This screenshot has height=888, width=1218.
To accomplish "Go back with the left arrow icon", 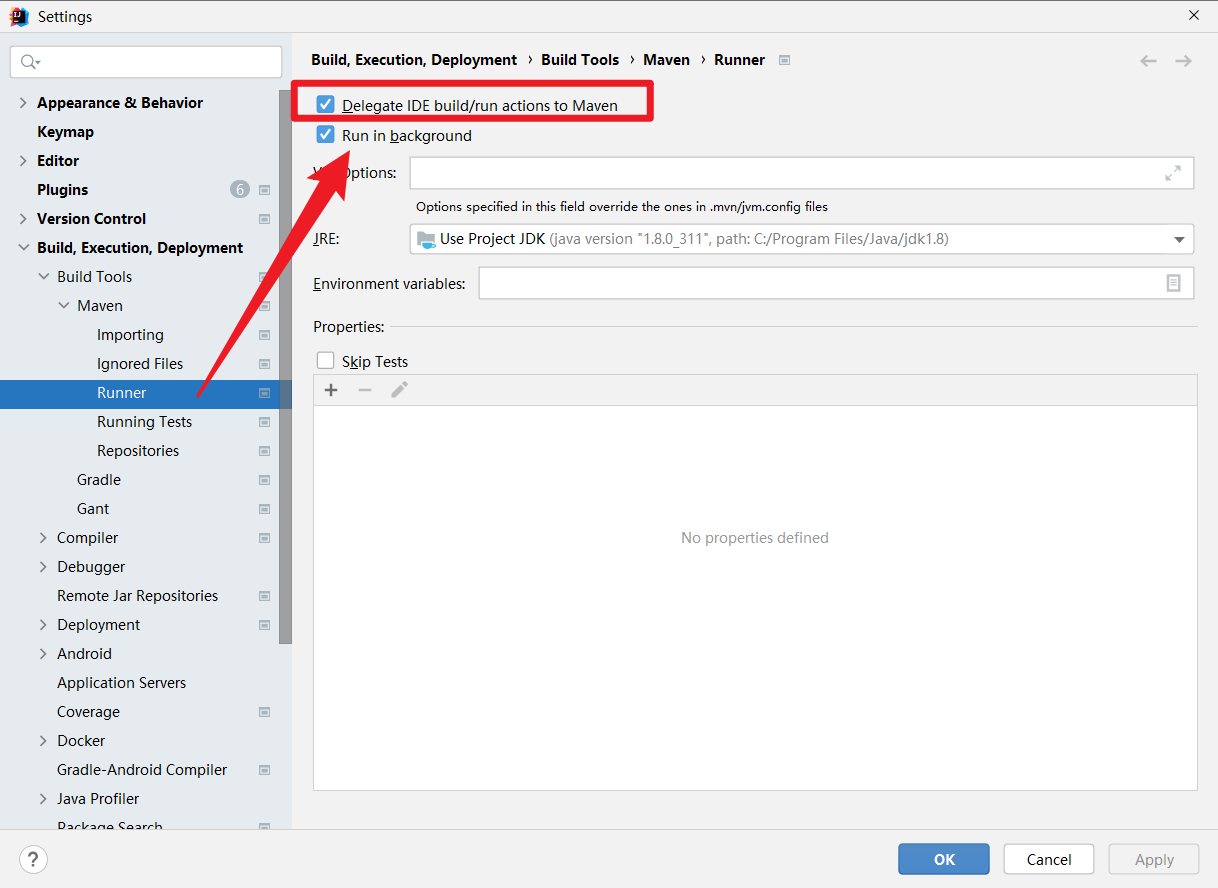I will pyautogui.click(x=1149, y=61).
